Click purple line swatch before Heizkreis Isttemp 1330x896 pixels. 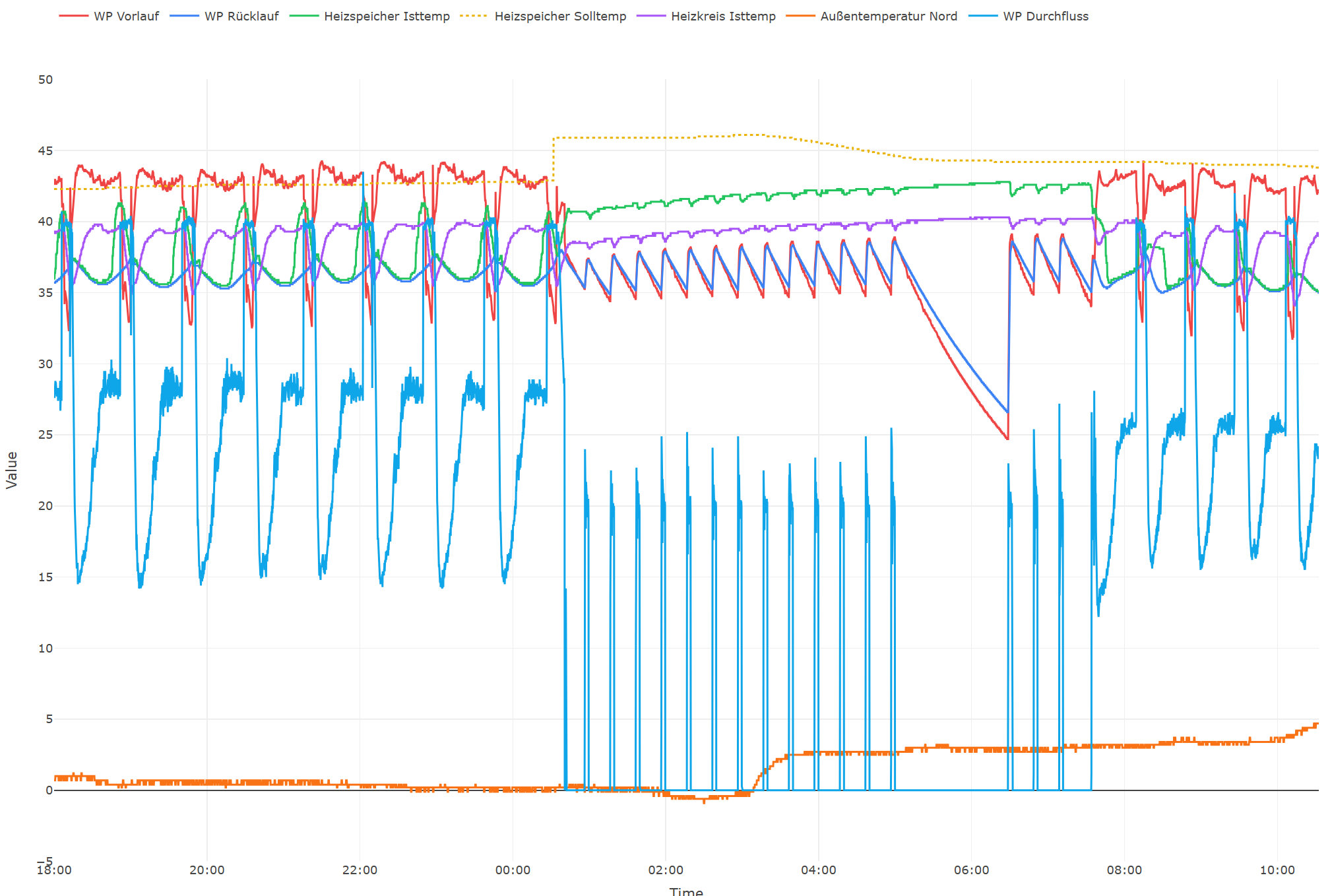(x=650, y=16)
